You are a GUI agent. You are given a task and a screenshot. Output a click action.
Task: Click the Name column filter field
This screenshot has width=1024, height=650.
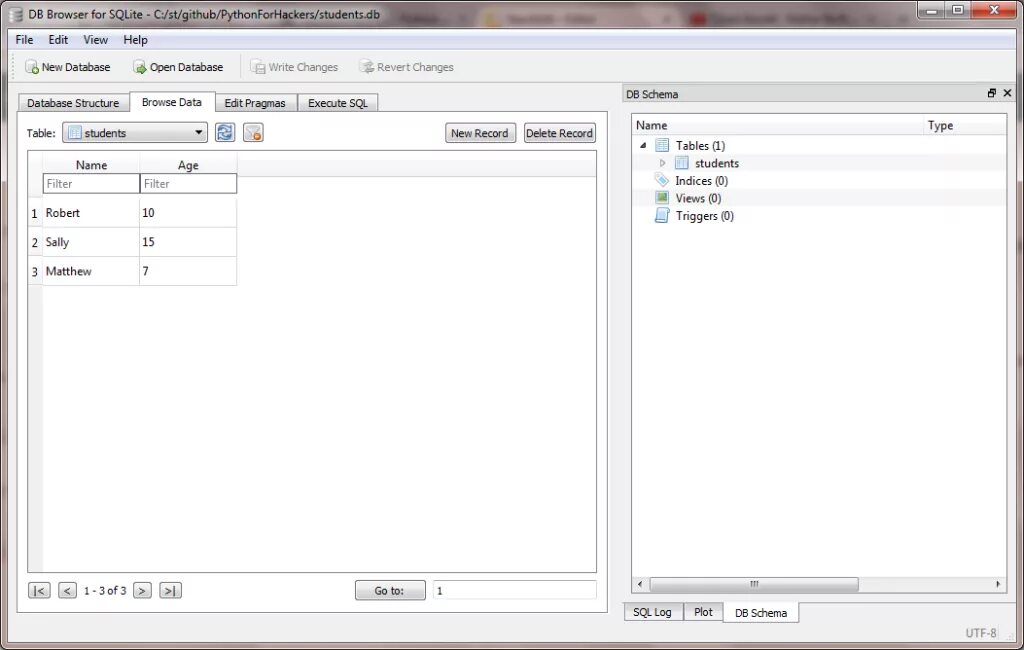coord(91,184)
